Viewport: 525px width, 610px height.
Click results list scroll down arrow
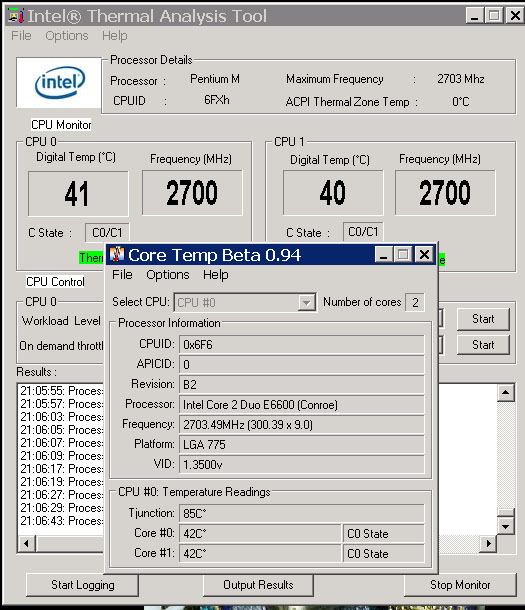coord(506,526)
